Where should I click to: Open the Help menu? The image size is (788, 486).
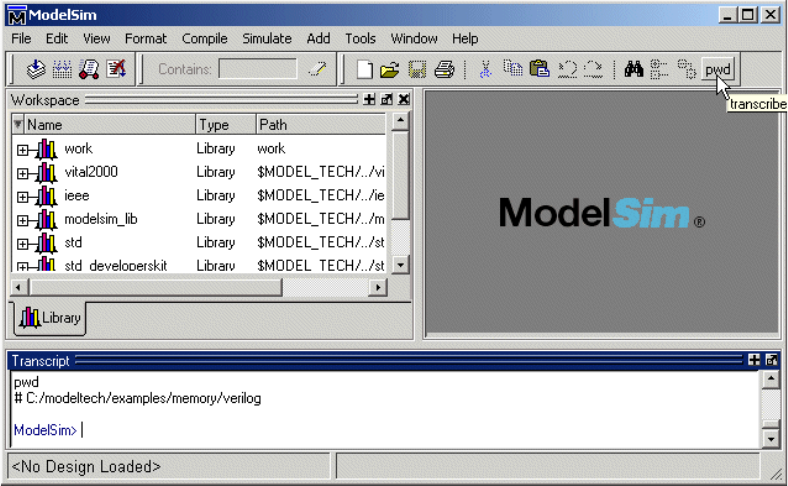click(x=465, y=39)
